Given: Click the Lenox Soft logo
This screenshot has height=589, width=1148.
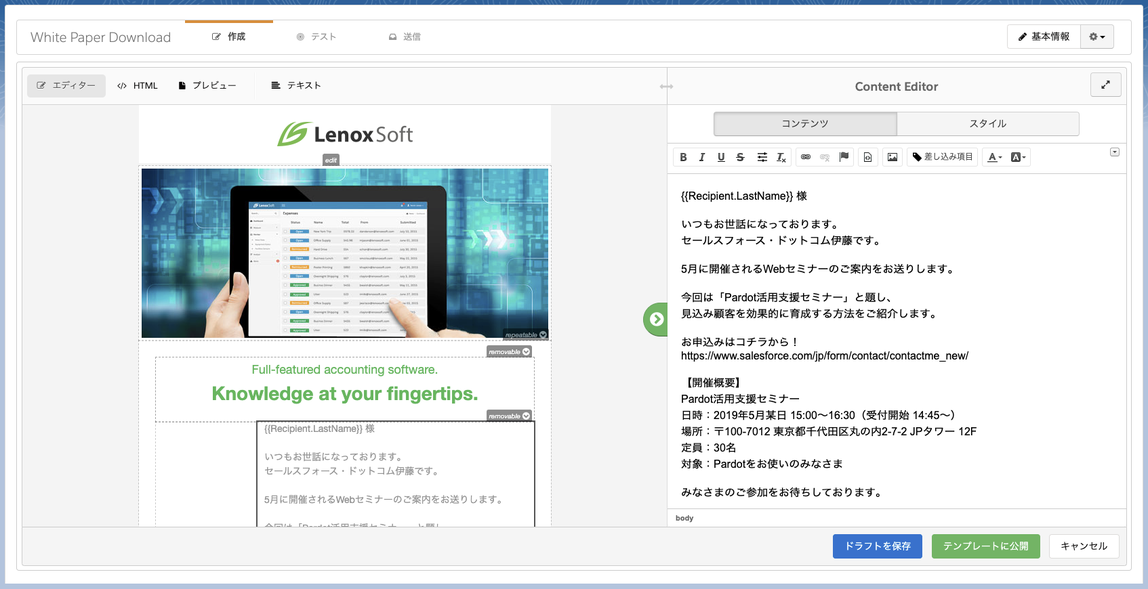Looking at the screenshot, I should 345,134.
